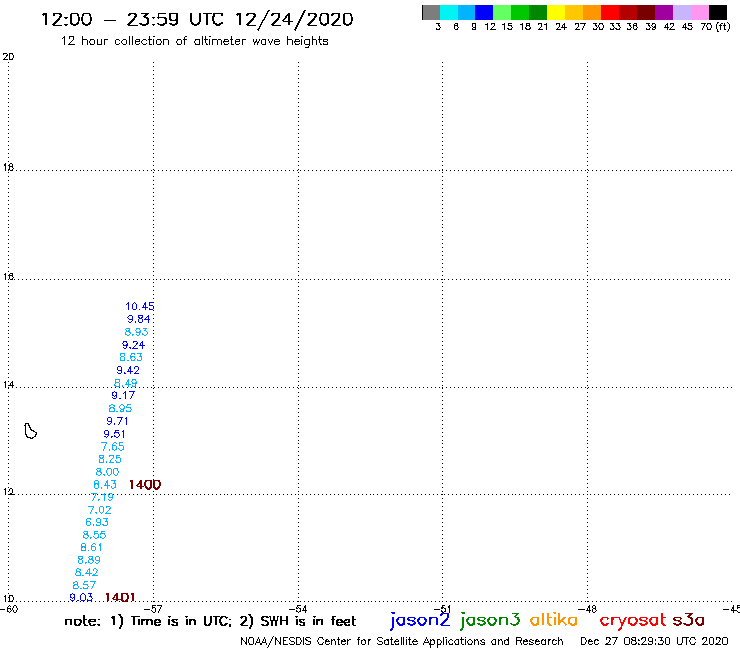Click the 1400 UTC time marker
Image resolution: width=740 pixels, height=650 pixels.
pos(145,484)
